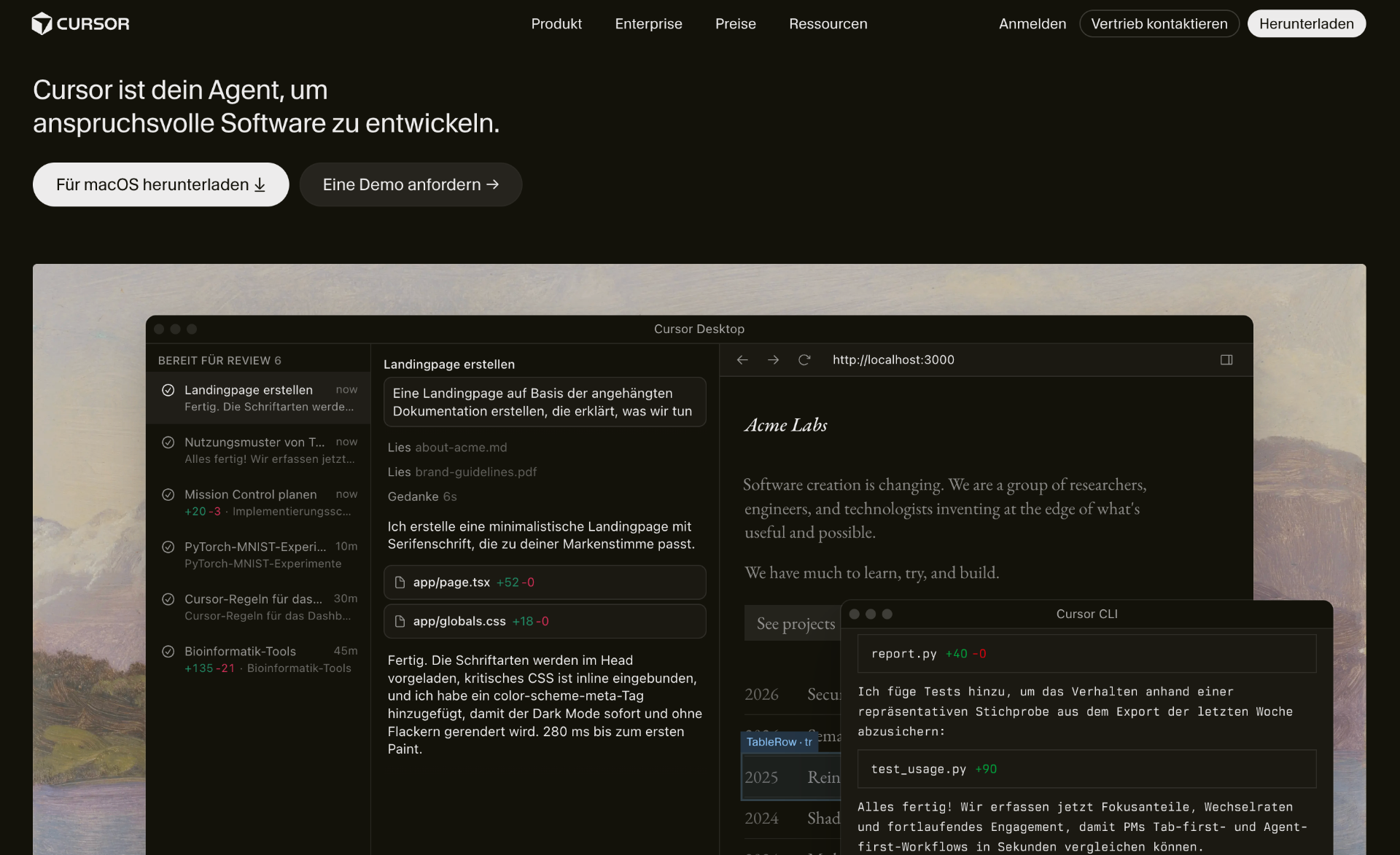Click the check icon beside Landingpage erstellen

point(168,390)
